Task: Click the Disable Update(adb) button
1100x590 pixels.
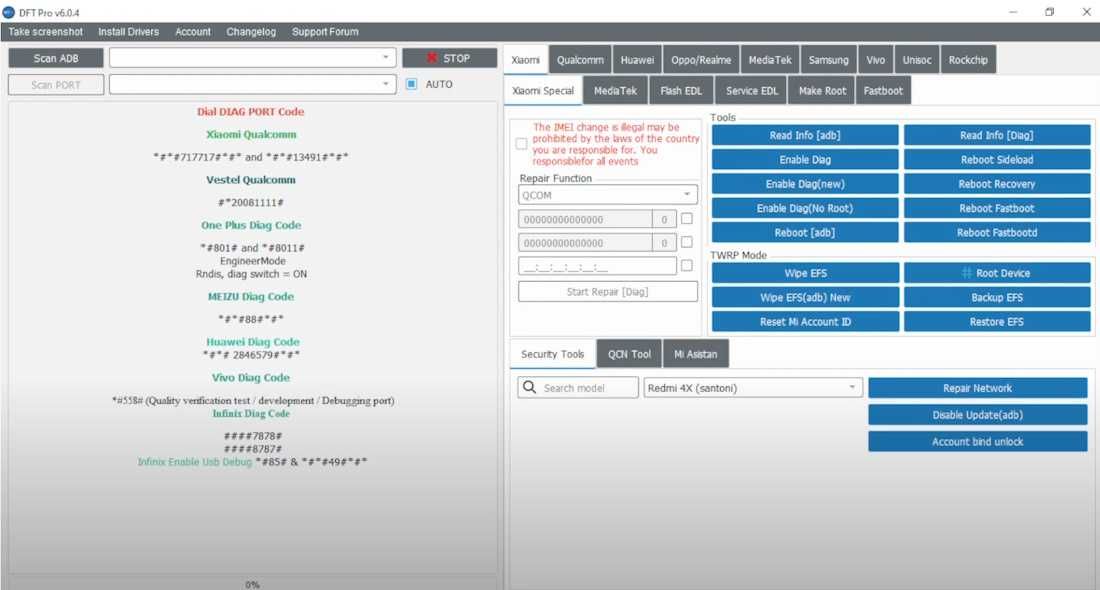Action: tap(977, 415)
